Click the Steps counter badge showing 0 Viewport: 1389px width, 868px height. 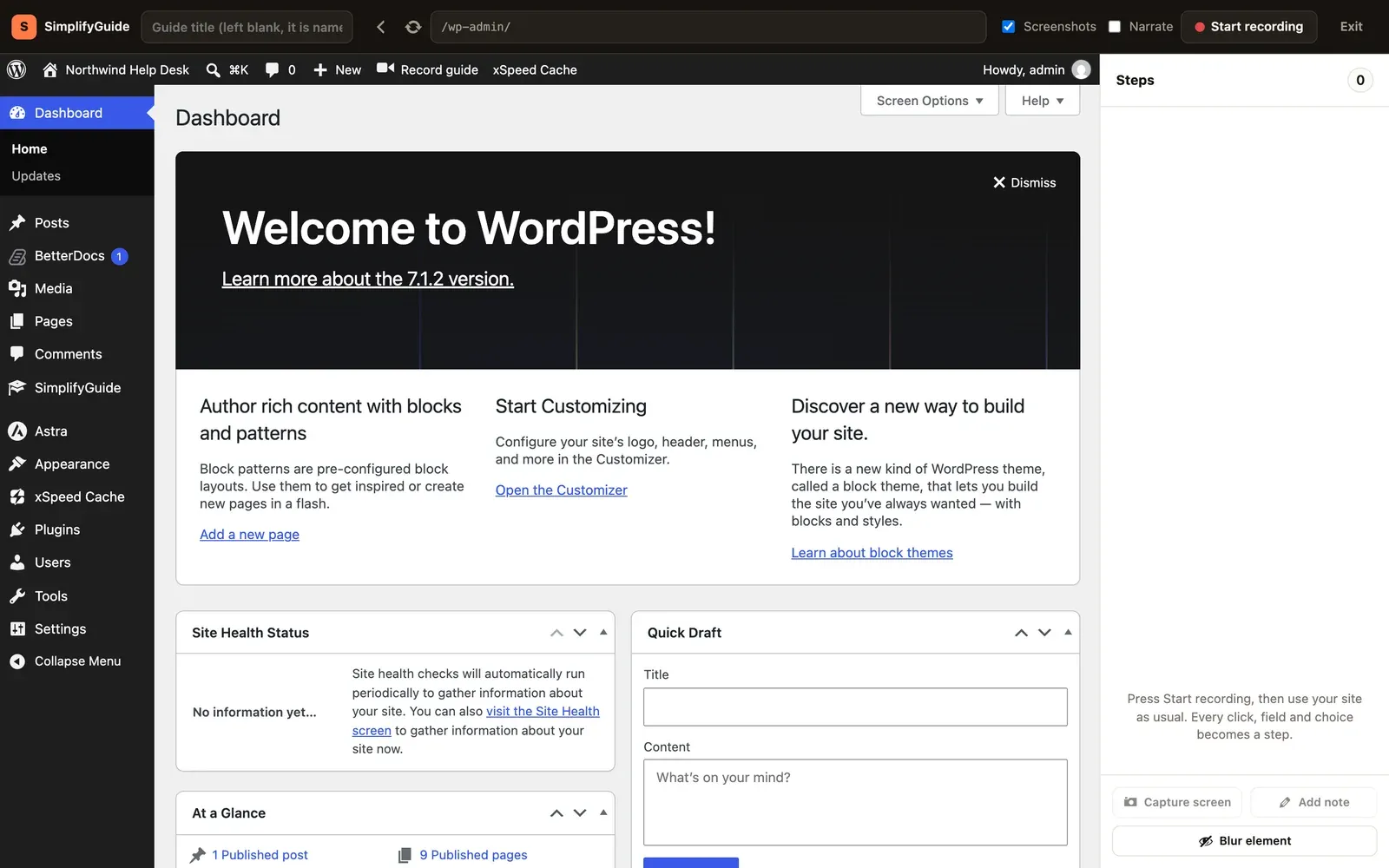pos(1360,81)
